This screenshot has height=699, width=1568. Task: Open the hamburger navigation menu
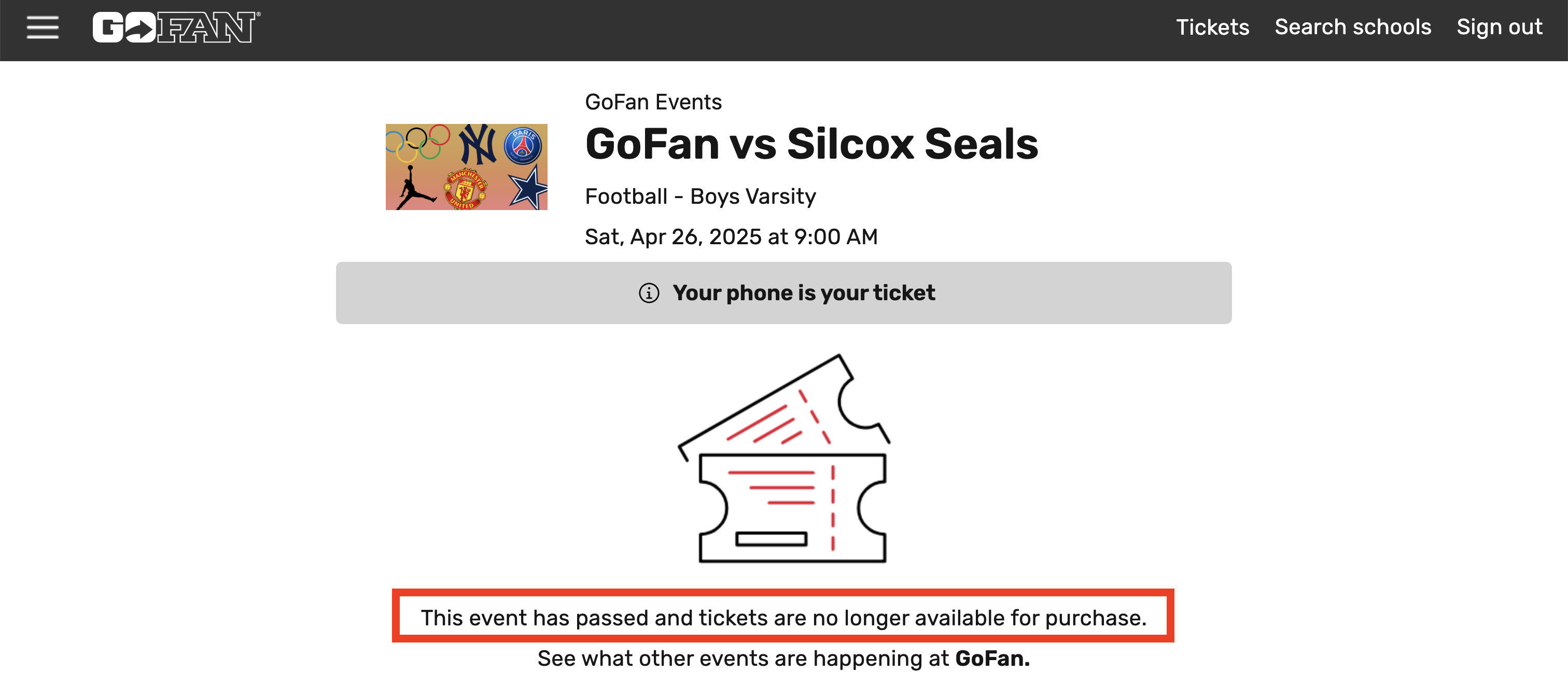(x=43, y=28)
